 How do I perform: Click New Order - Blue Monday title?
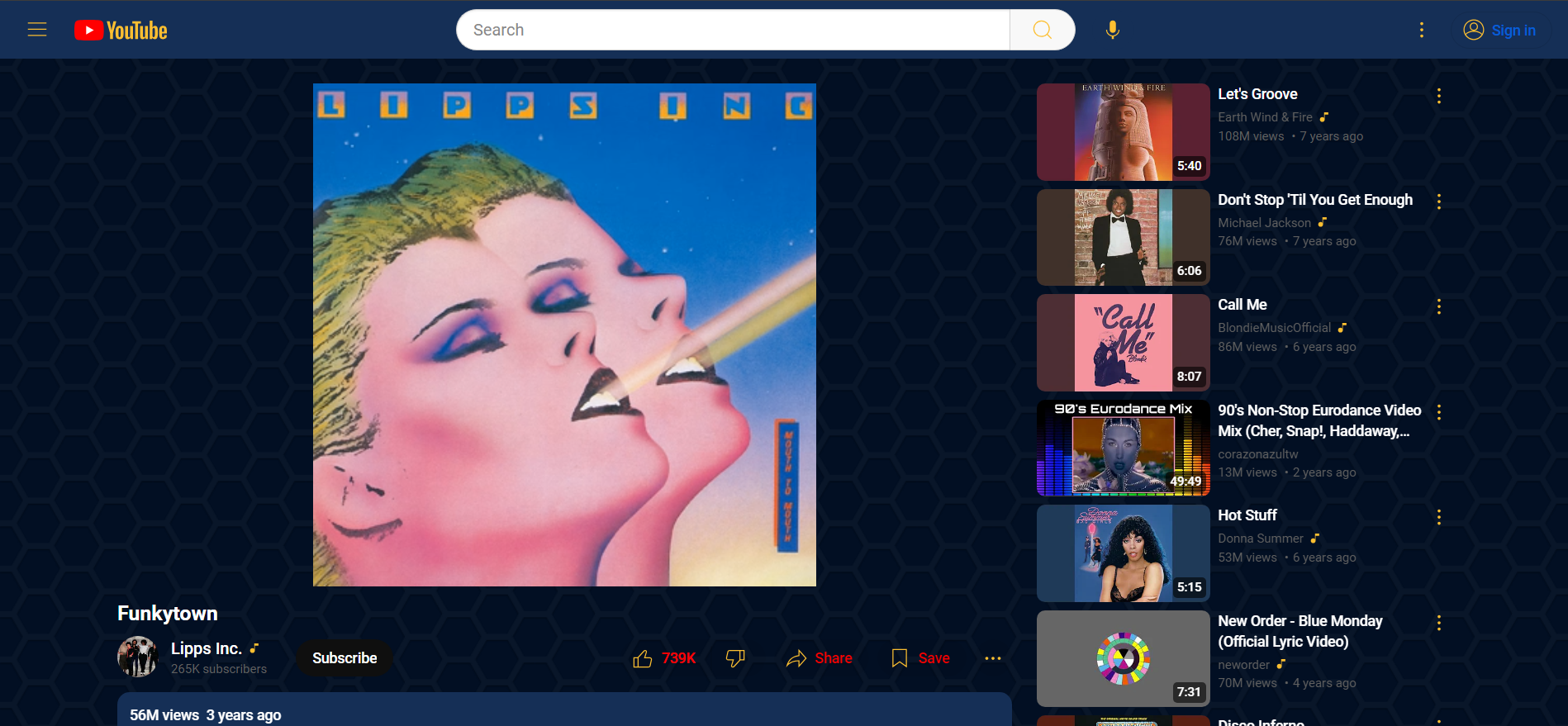click(1300, 631)
